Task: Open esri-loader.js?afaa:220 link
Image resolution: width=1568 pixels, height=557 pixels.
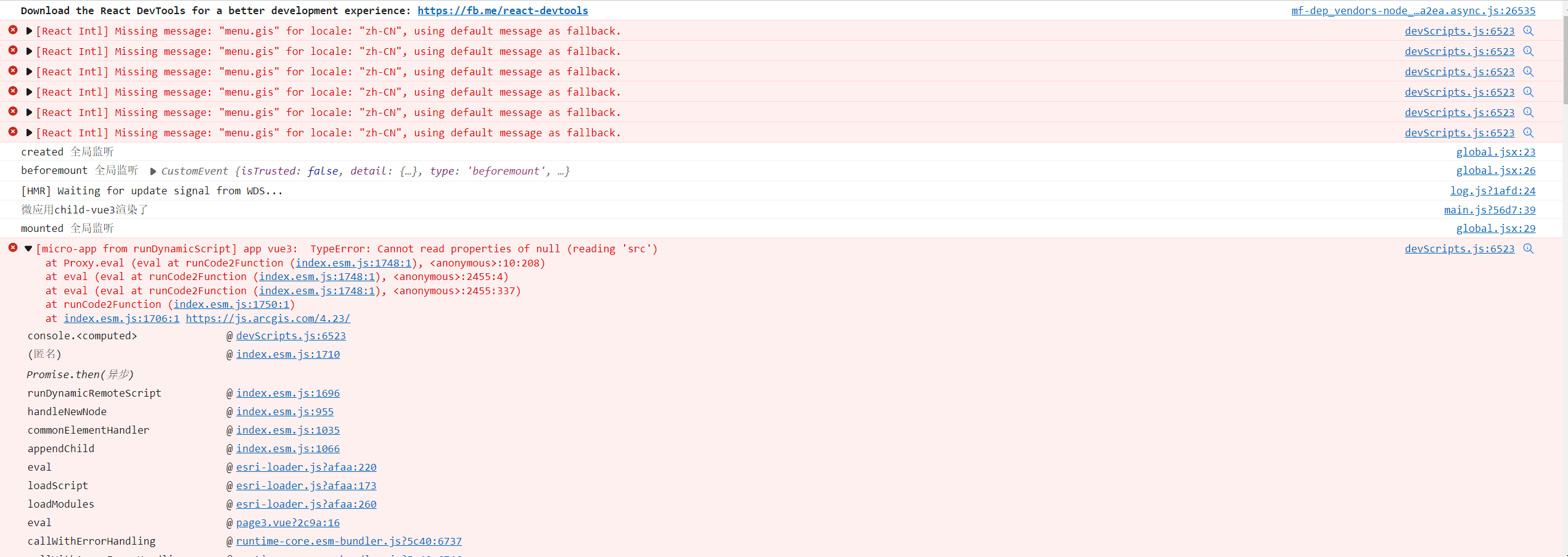Action: click(306, 467)
